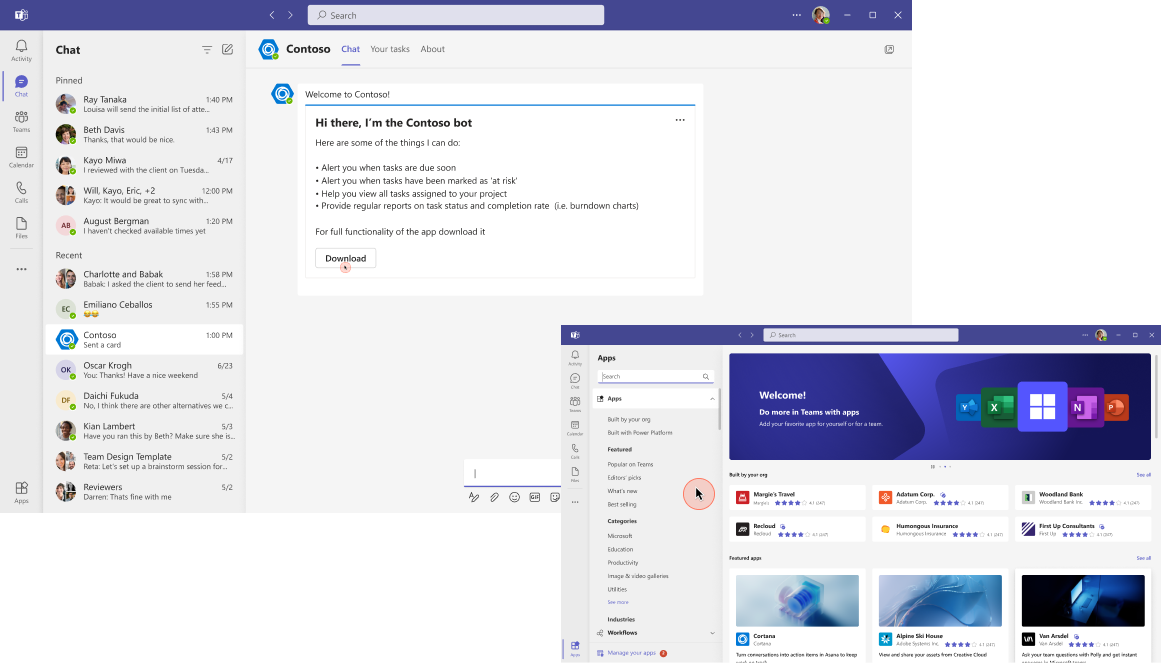1161x663 pixels.
Task: Click search box in chat window title bar
Action: pyautogui.click(x=456, y=15)
